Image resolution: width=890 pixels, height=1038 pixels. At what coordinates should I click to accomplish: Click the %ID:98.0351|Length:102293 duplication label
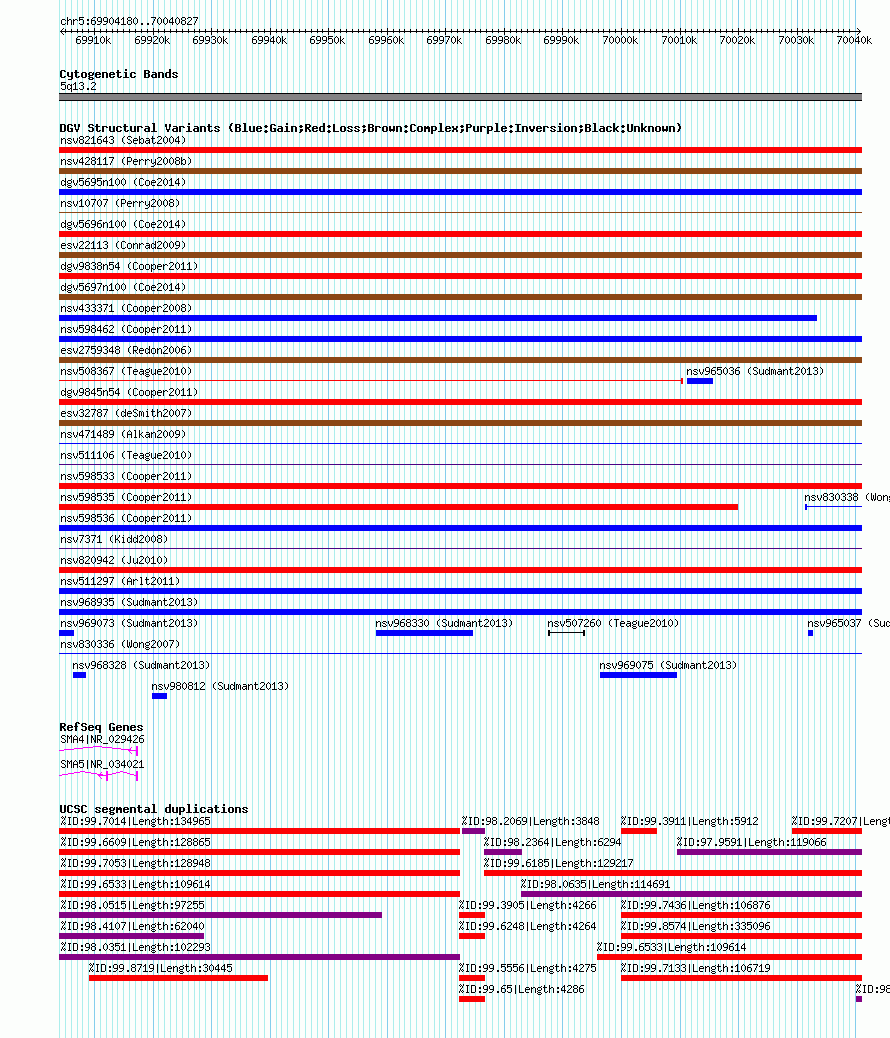tap(135, 947)
